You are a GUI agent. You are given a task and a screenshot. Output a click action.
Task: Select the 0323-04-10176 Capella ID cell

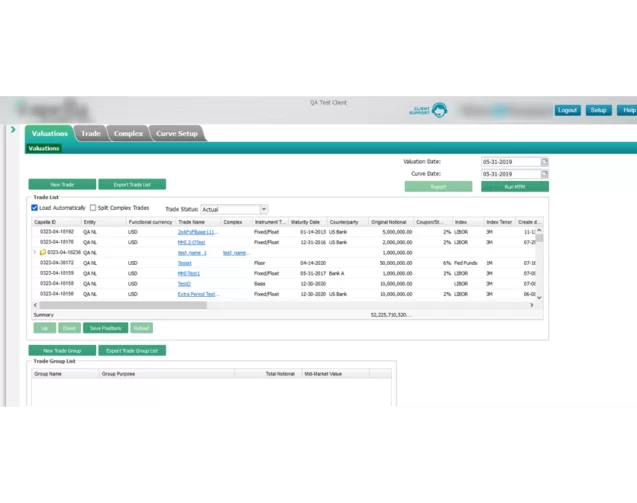point(57,242)
